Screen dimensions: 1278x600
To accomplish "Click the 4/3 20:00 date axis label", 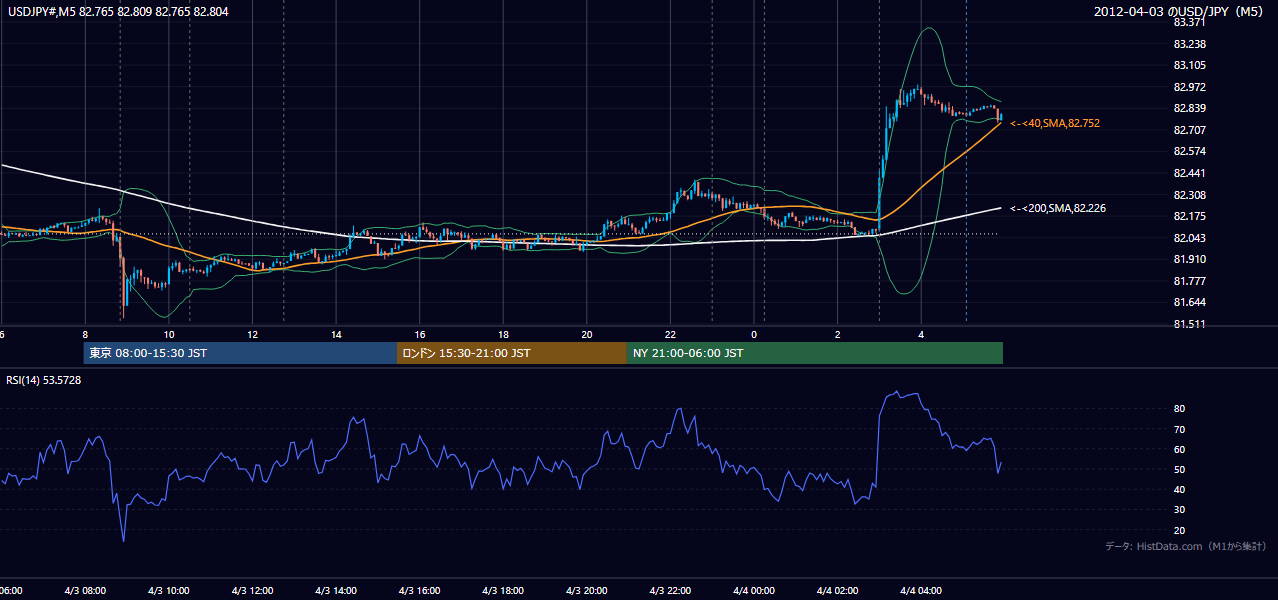I will (587, 591).
